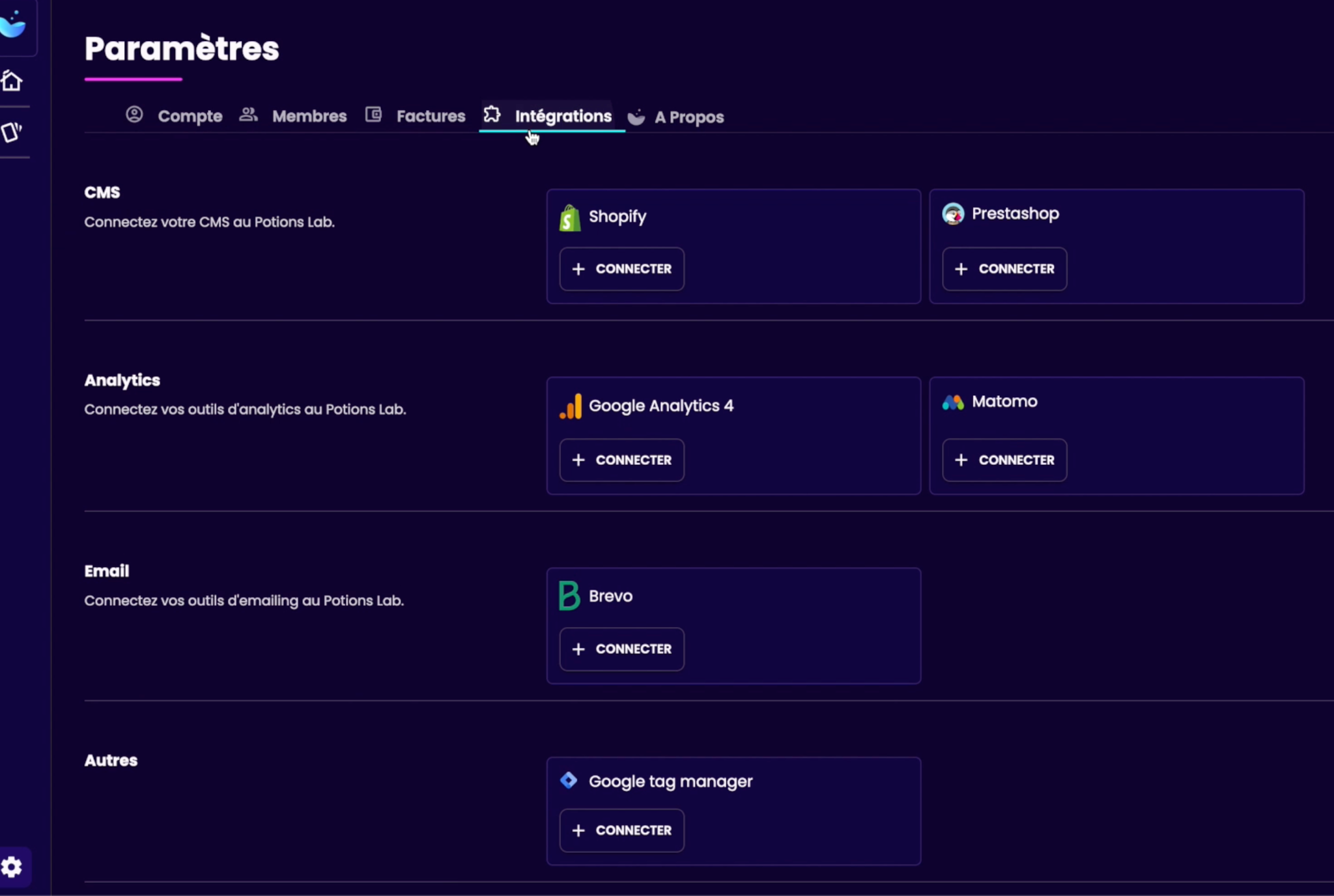Click the Membres people icon
The width and height of the screenshot is (1334, 896).
pos(248,115)
